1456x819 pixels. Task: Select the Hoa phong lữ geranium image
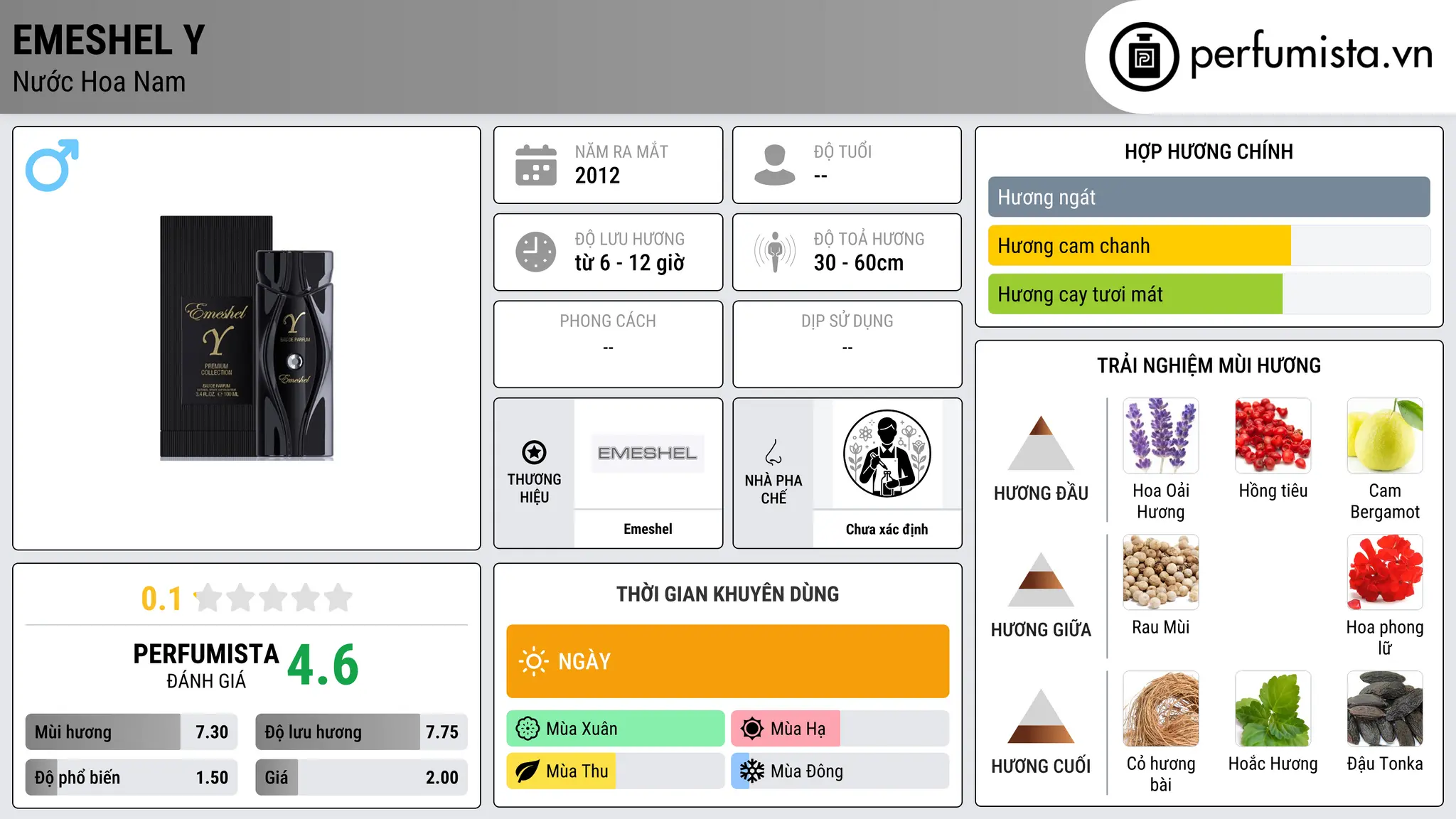[1385, 572]
